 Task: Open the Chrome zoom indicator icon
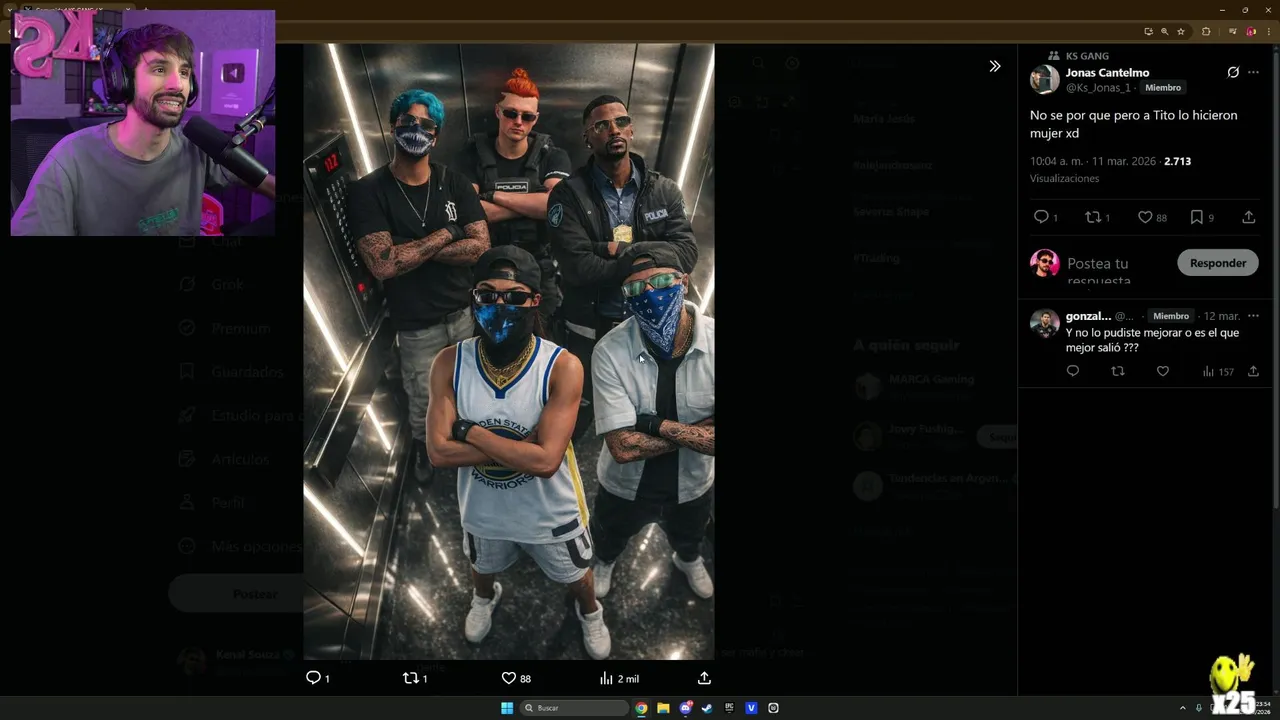[1164, 31]
